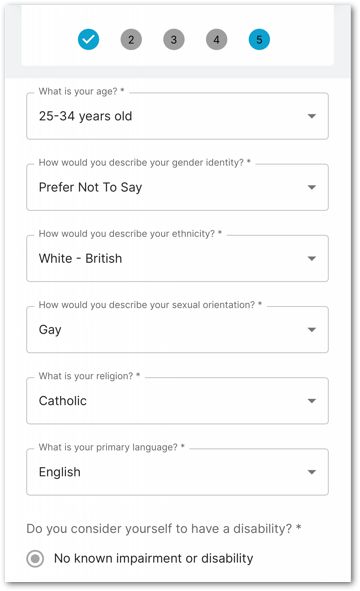This screenshot has width=360, height=591.
Task: Go to step 3 circle
Action: click(174, 39)
